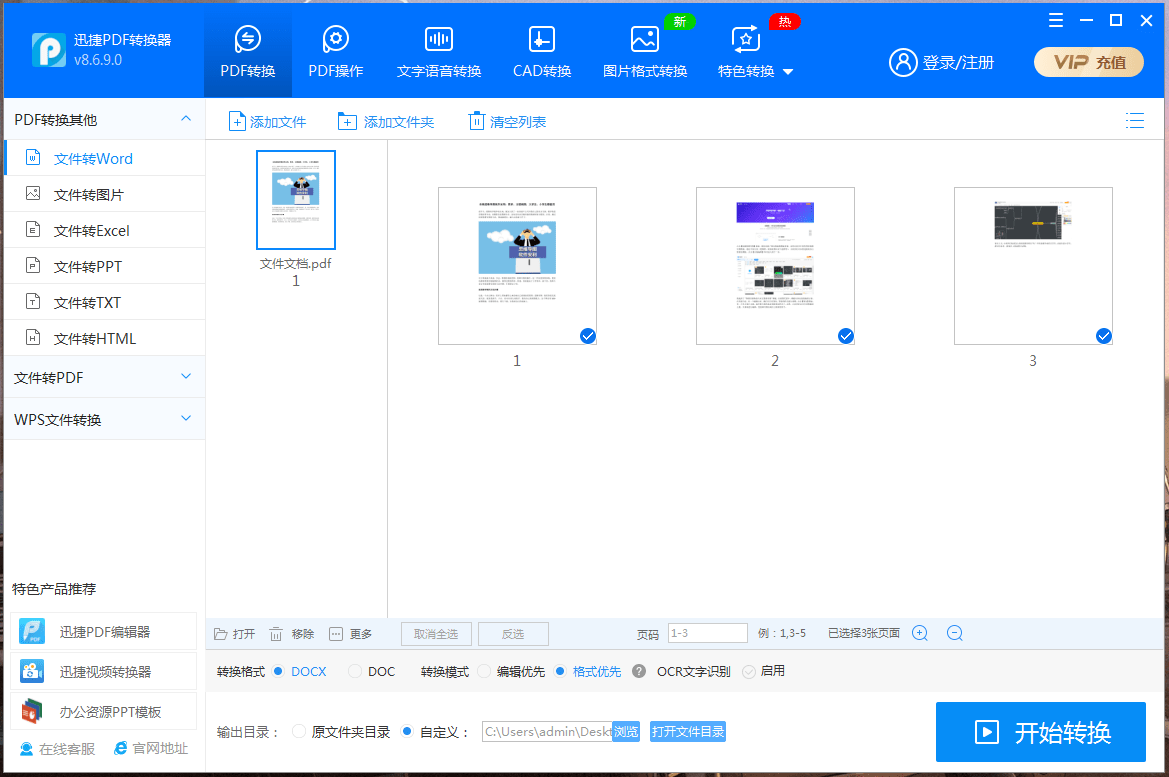
Task: Select 文件转图片 option
Action: (x=104, y=194)
